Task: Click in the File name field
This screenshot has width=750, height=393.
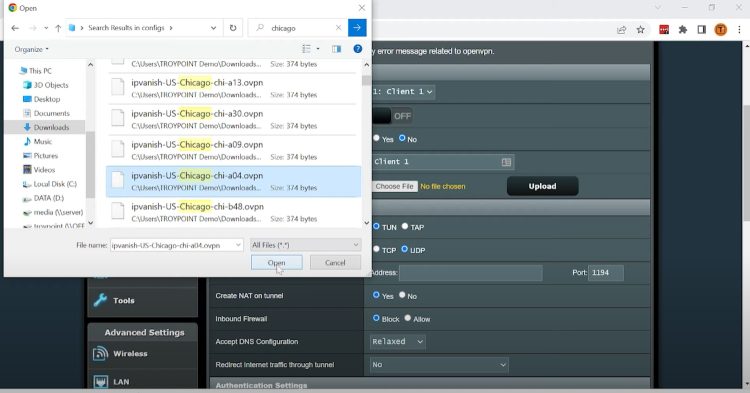Action: click(172, 245)
